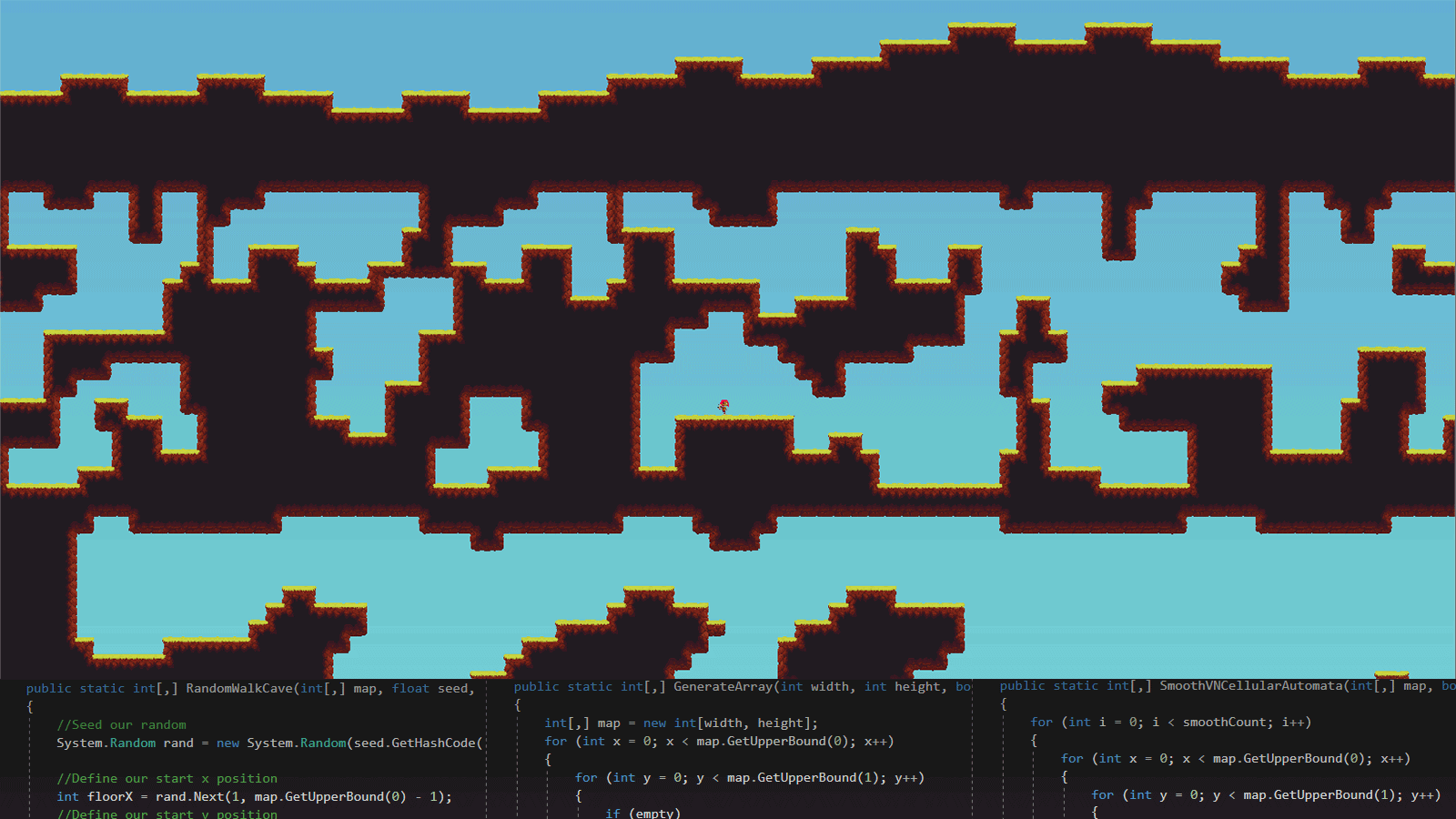Select the "//Seed our random" comment

[121, 725]
